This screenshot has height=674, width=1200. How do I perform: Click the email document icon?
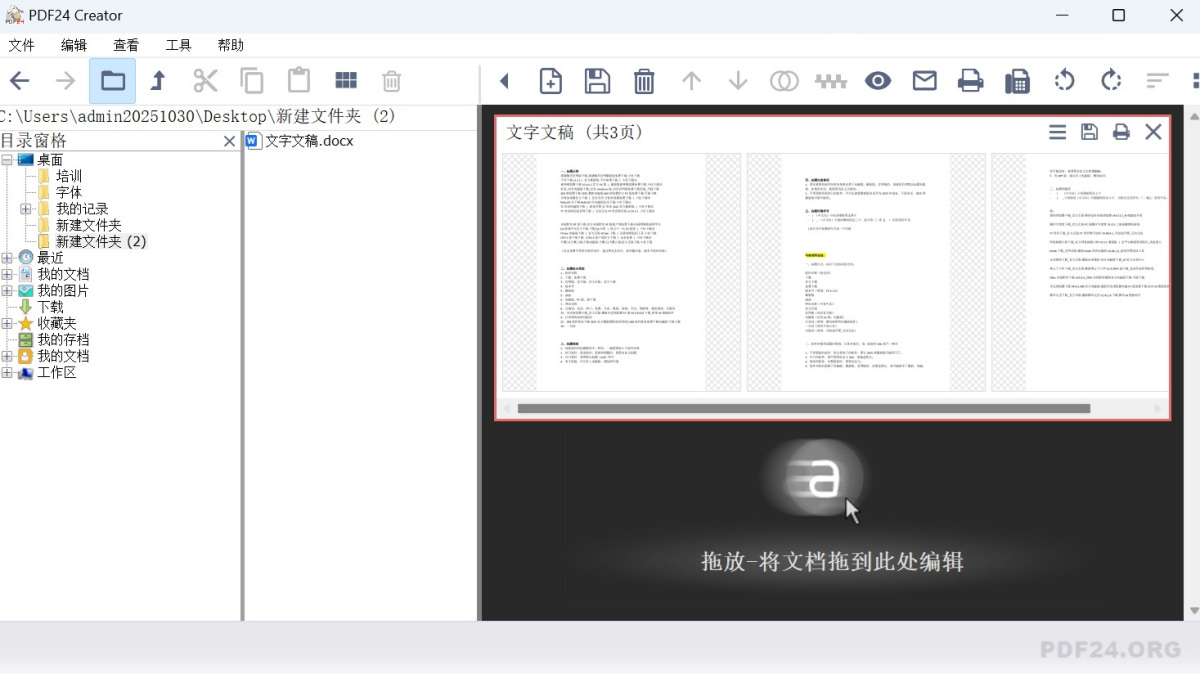click(923, 81)
